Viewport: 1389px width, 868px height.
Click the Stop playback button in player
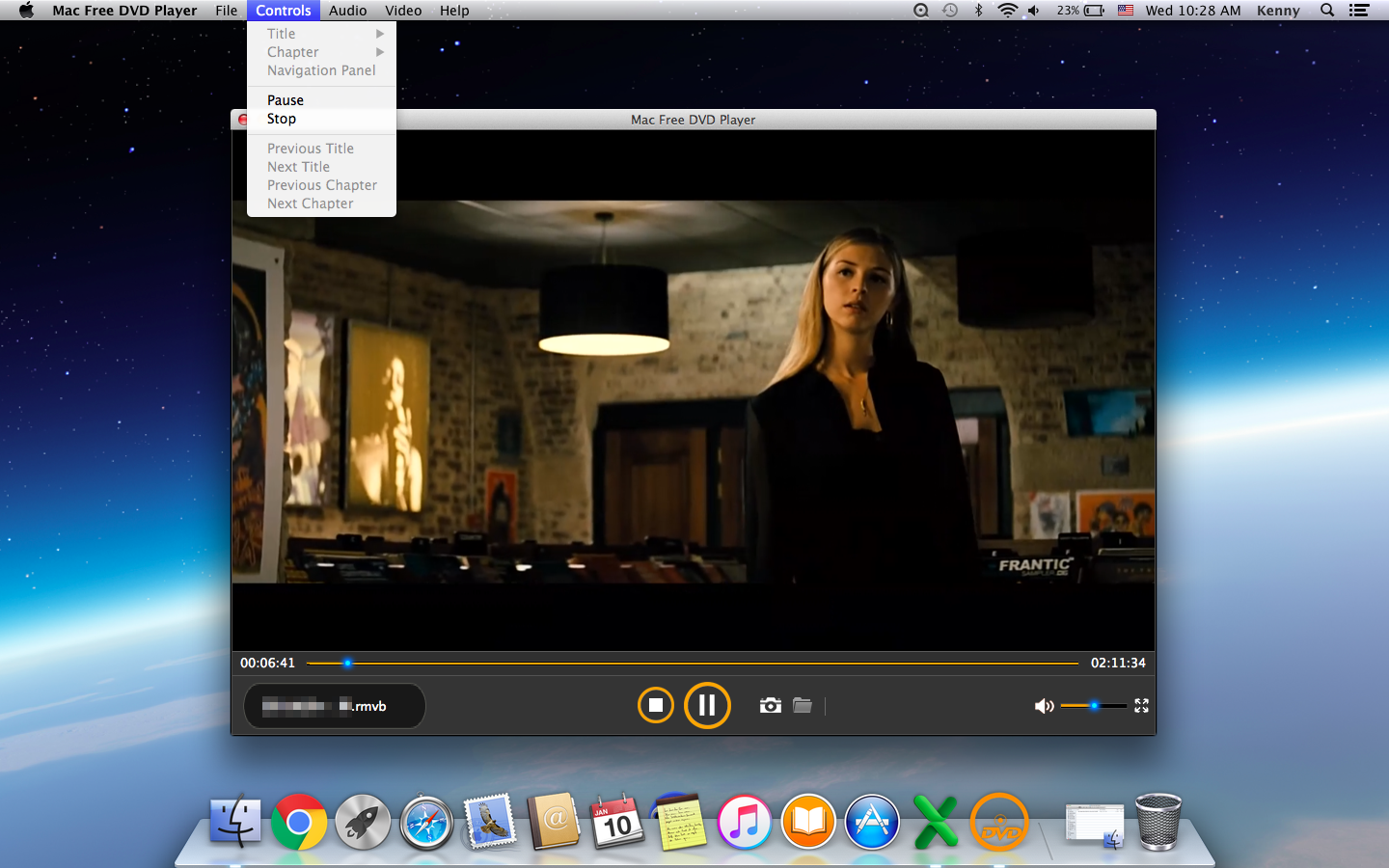[656, 705]
